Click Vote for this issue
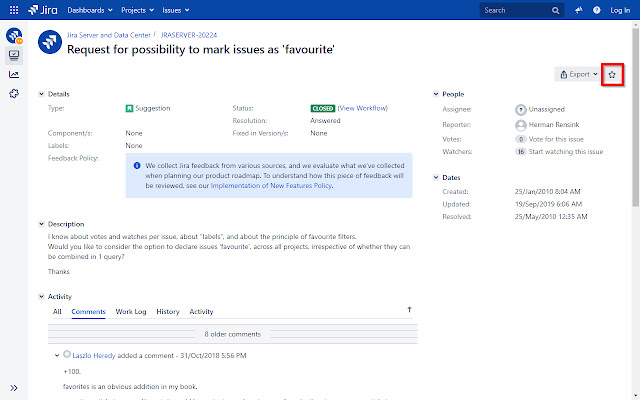The height and width of the screenshot is (400, 640). (x=556, y=139)
